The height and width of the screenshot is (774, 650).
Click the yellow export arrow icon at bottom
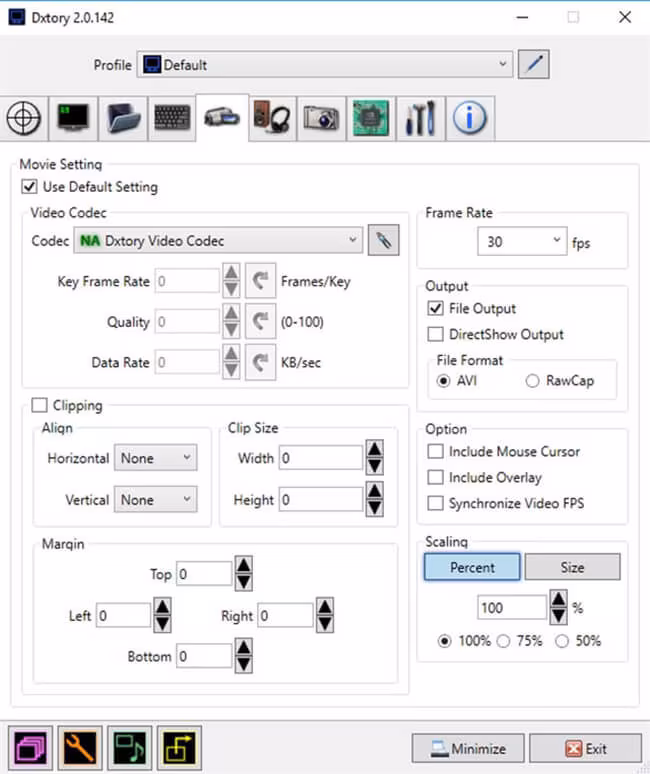[180, 748]
